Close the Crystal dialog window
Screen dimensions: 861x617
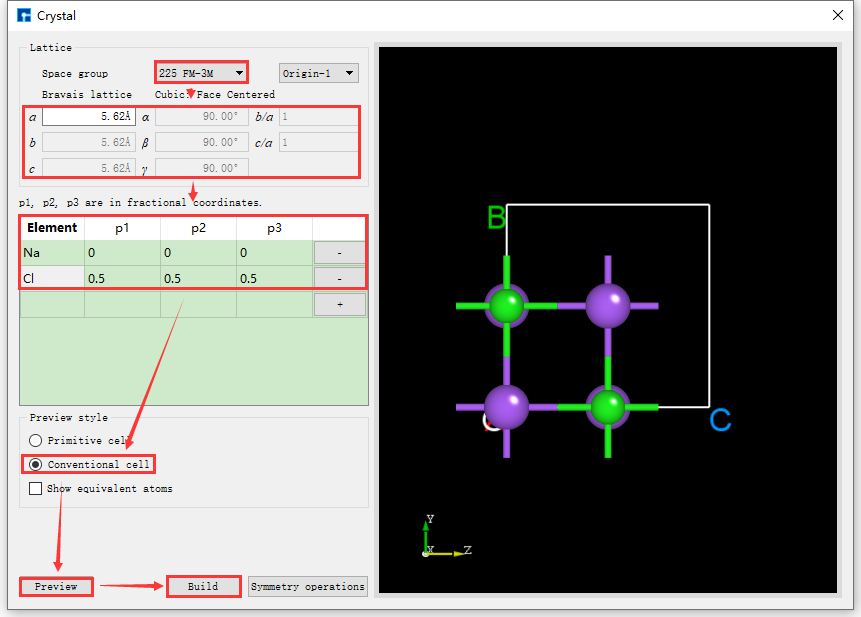coord(837,15)
